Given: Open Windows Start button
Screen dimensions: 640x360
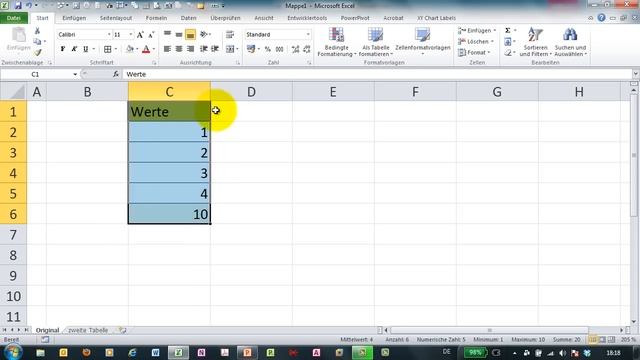Looking at the screenshot, I should click(x=13, y=353).
